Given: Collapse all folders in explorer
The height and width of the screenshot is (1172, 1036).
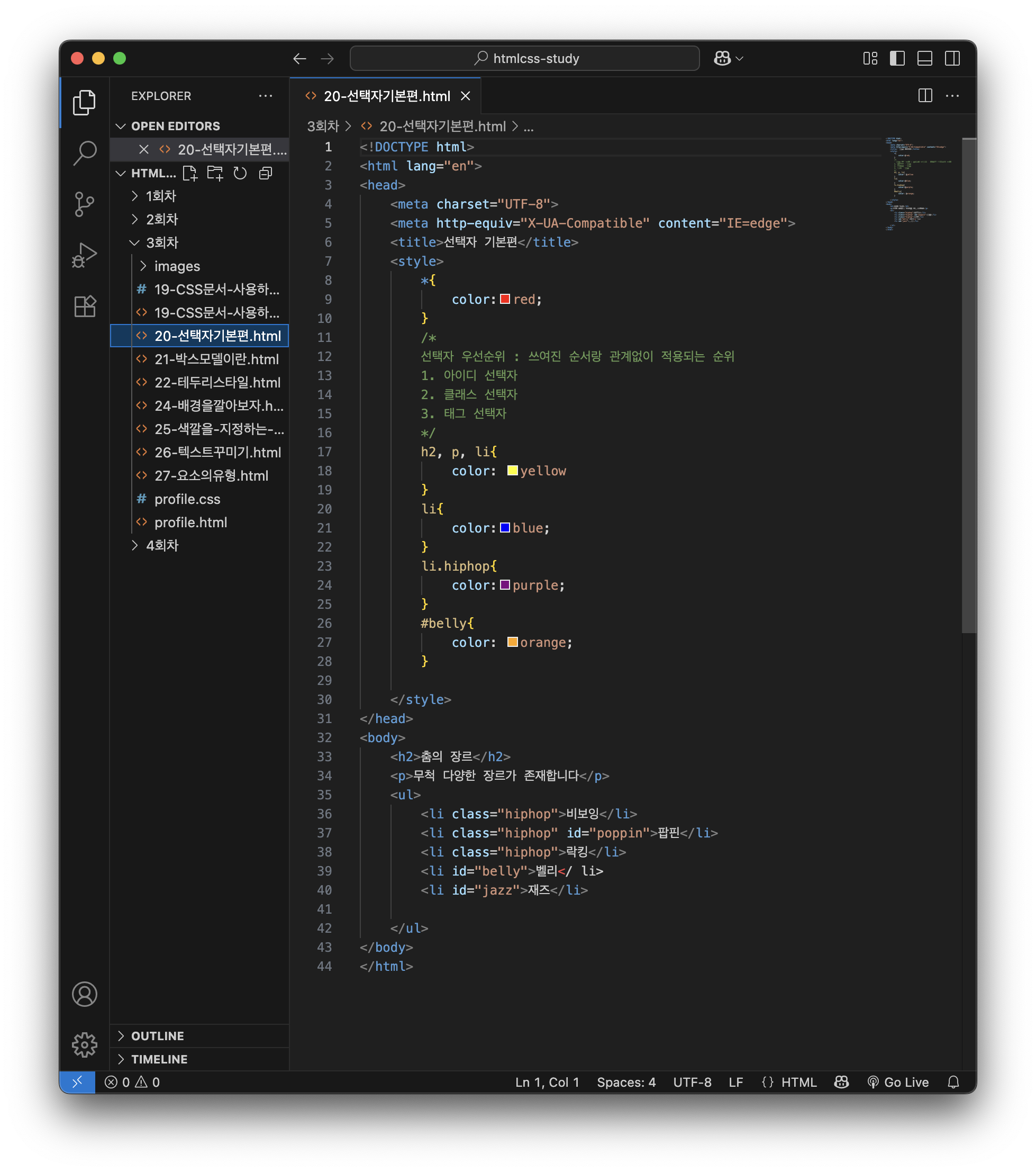Looking at the screenshot, I should [x=265, y=173].
